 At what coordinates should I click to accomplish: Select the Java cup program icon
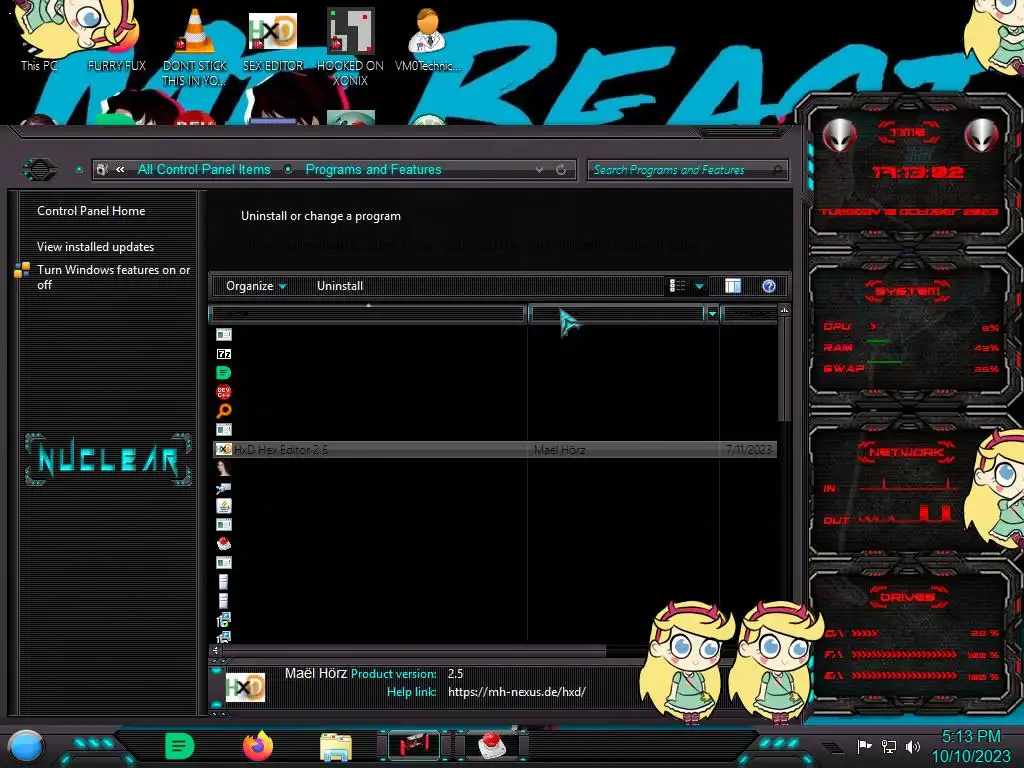pos(223,506)
